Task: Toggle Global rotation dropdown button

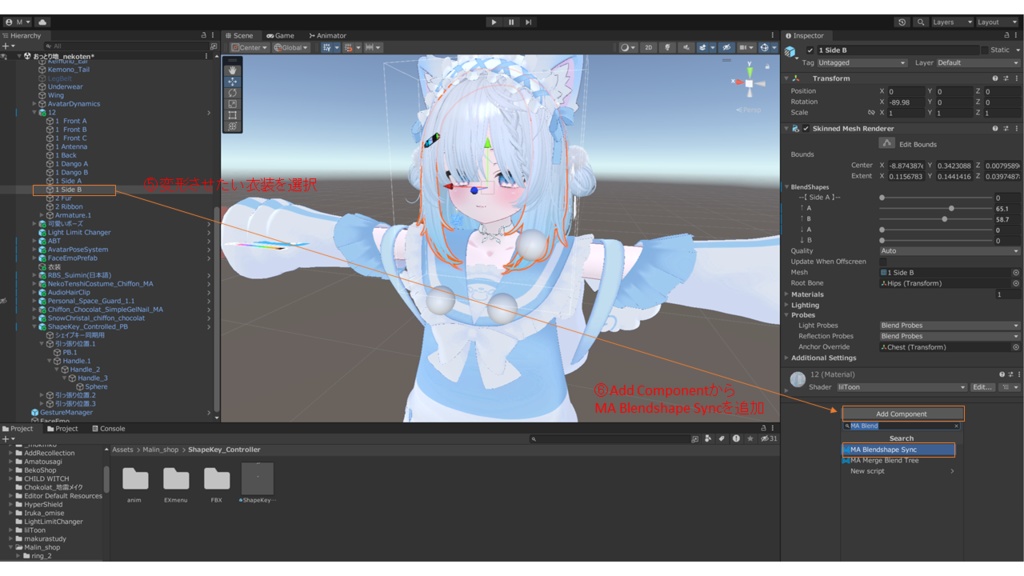Action: [x=291, y=48]
